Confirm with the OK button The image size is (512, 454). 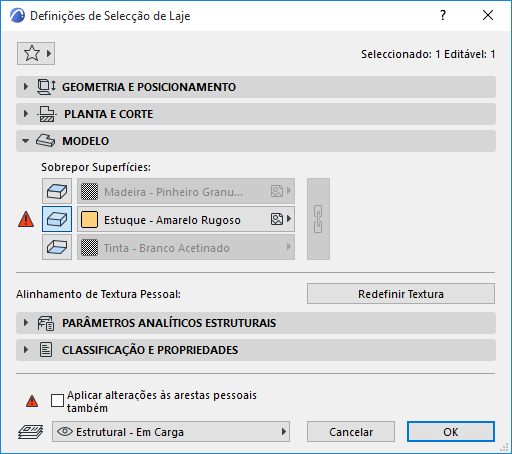coord(451,432)
